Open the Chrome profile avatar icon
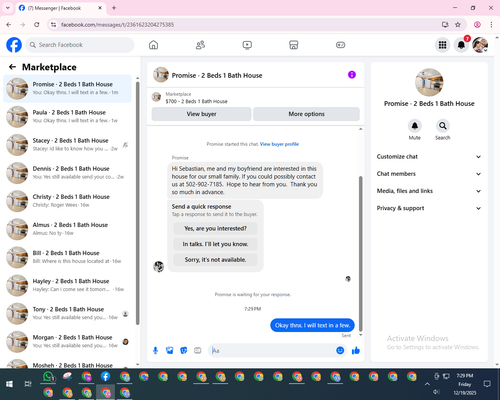Image resolution: width=500 pixels, height=400 pixels. click(477, 24)
